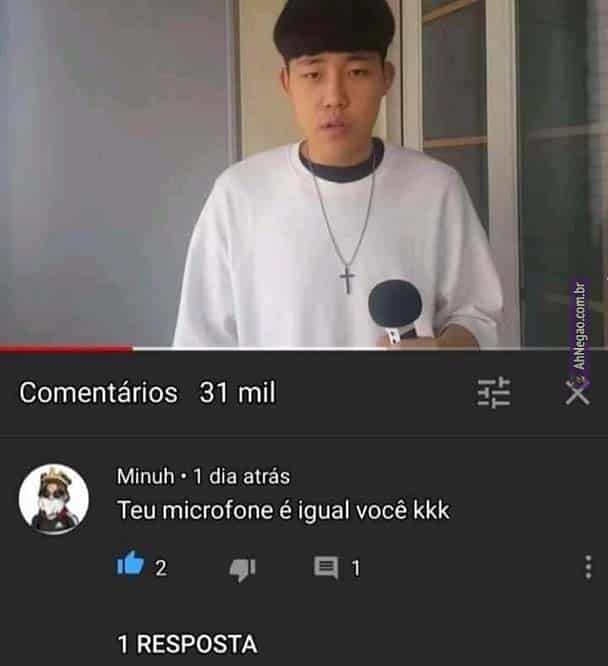Tap the reply speech bubble icon

[x=326, y=568]
